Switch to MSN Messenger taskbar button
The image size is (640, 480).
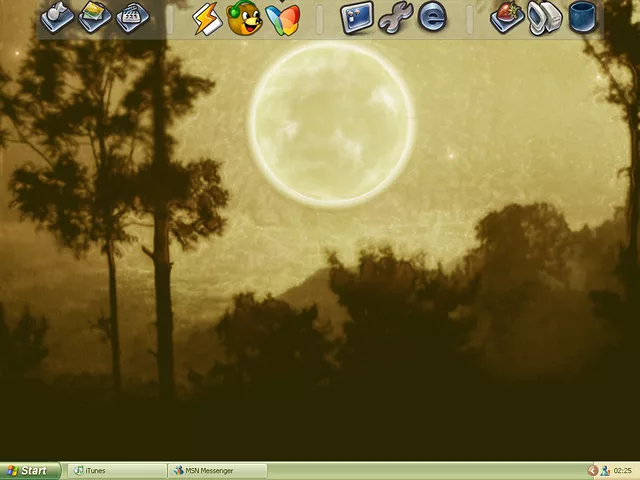pyautogui.click(x=218, y=470)
